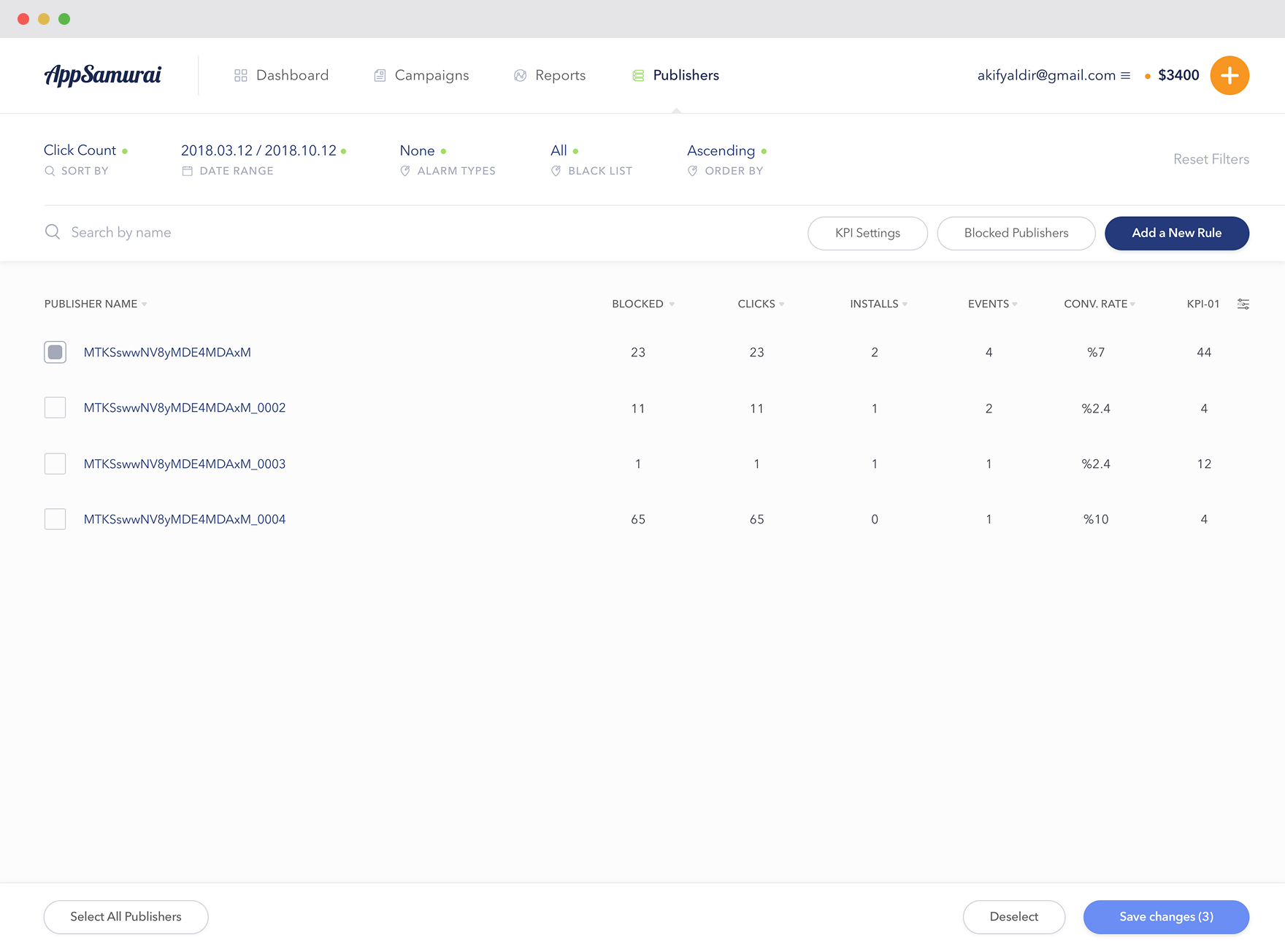1285x952 pixels.
Task: Click the %10 conversion rate value
Action: [x=1096, y=519]
